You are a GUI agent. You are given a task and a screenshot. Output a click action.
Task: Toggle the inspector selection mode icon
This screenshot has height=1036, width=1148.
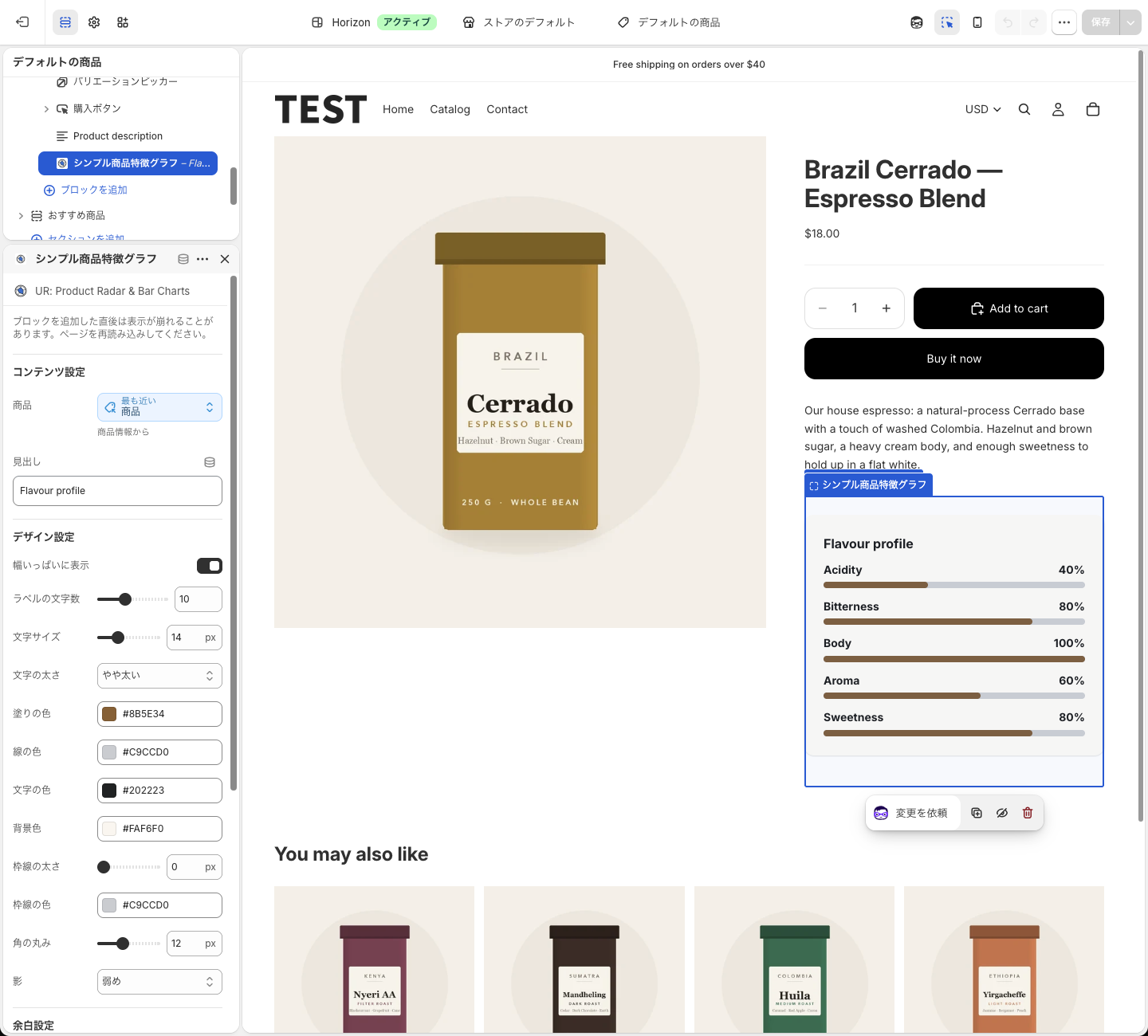947,22
